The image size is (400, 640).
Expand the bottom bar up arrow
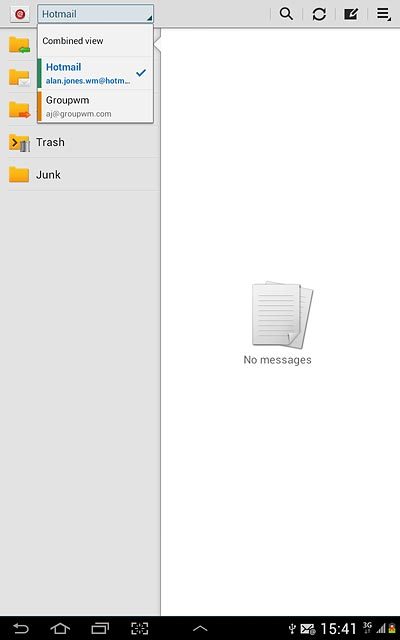(x=200, y=628)
